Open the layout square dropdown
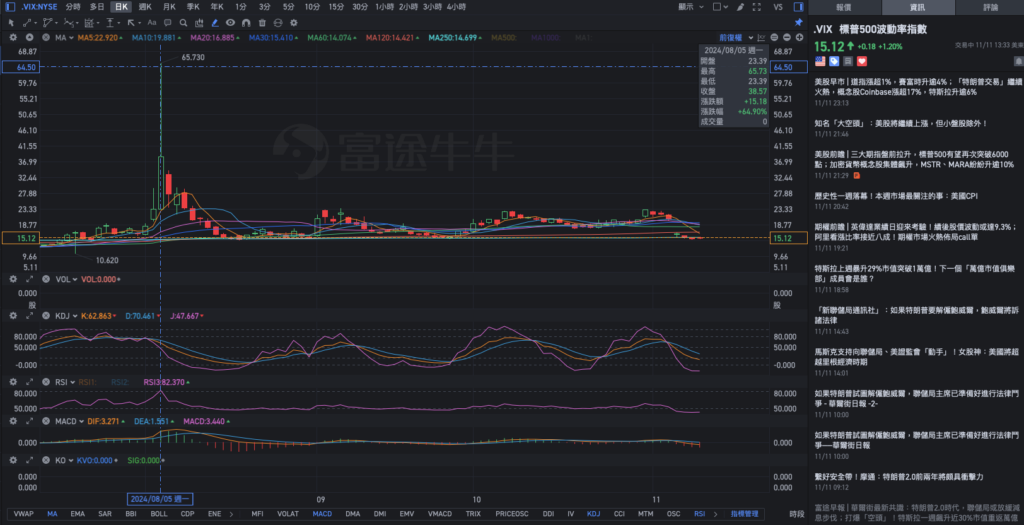The height and width of the screenshot is (525, 1024). pos(720,7)
